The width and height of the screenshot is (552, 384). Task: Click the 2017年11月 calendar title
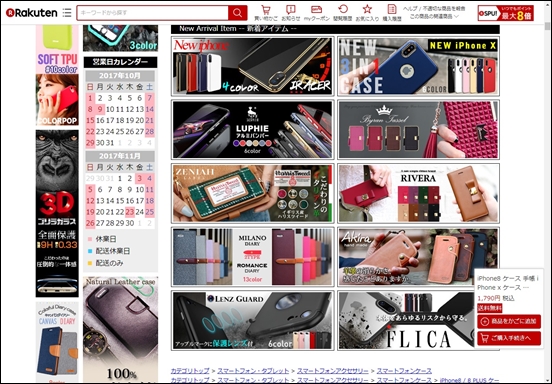120,156
